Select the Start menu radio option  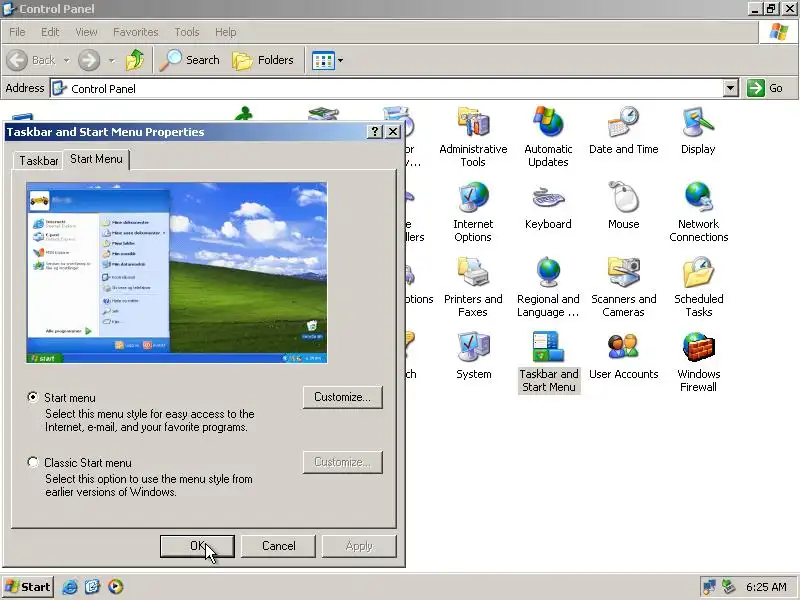pos(33,397)
